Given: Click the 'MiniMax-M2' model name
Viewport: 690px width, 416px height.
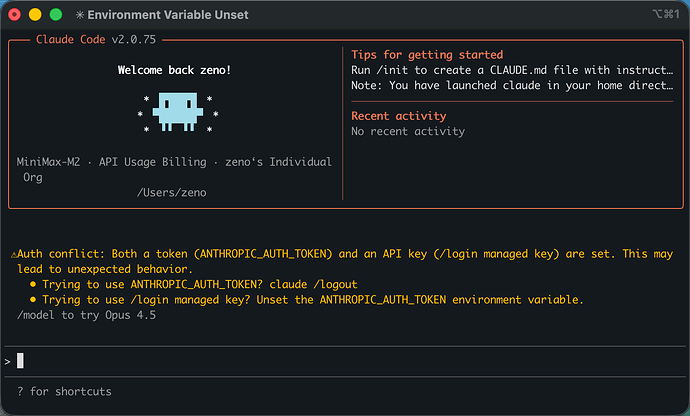Looking at the screenshot, I should click(48, 162).
